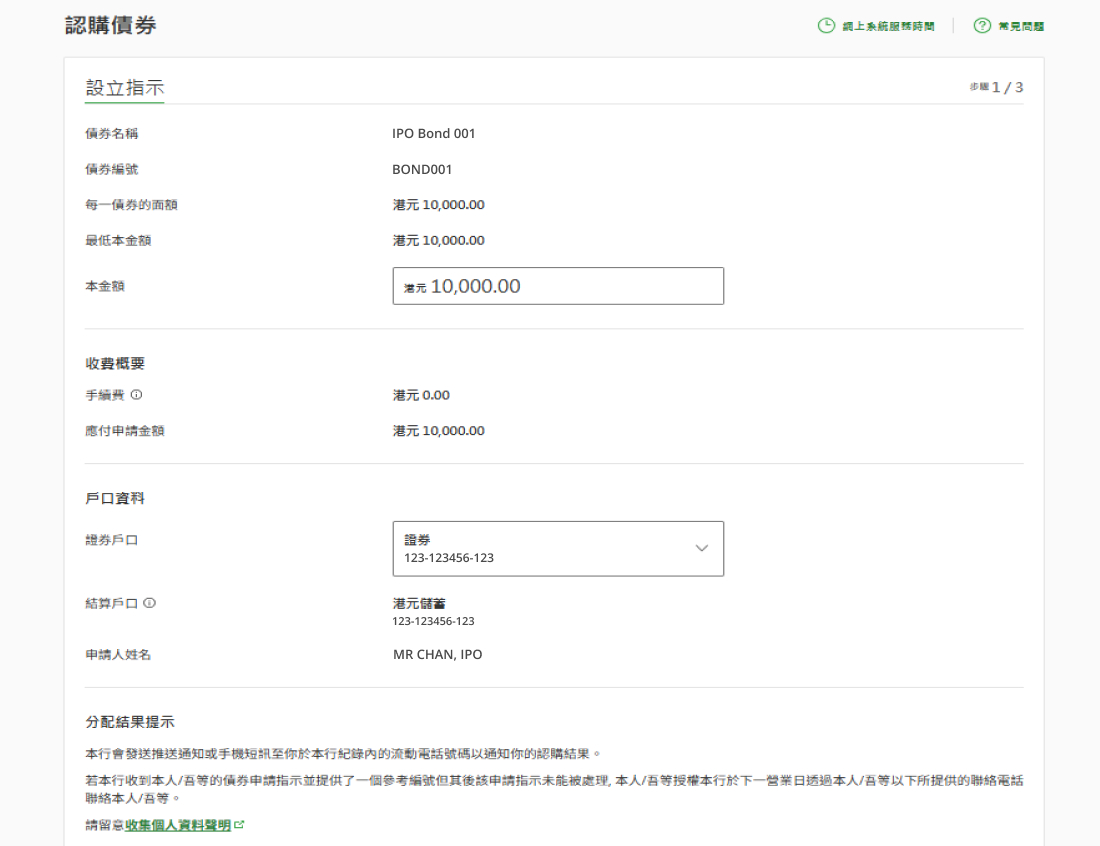1100x846 pixels.
Task: Open the 常見問題 text link
Action: (1021, 26)
